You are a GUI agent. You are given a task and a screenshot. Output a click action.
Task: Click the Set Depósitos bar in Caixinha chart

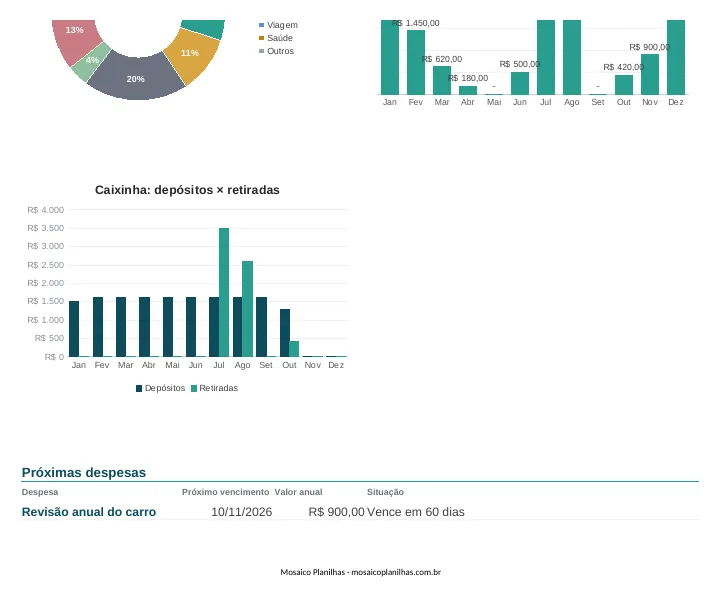[261, 326]
